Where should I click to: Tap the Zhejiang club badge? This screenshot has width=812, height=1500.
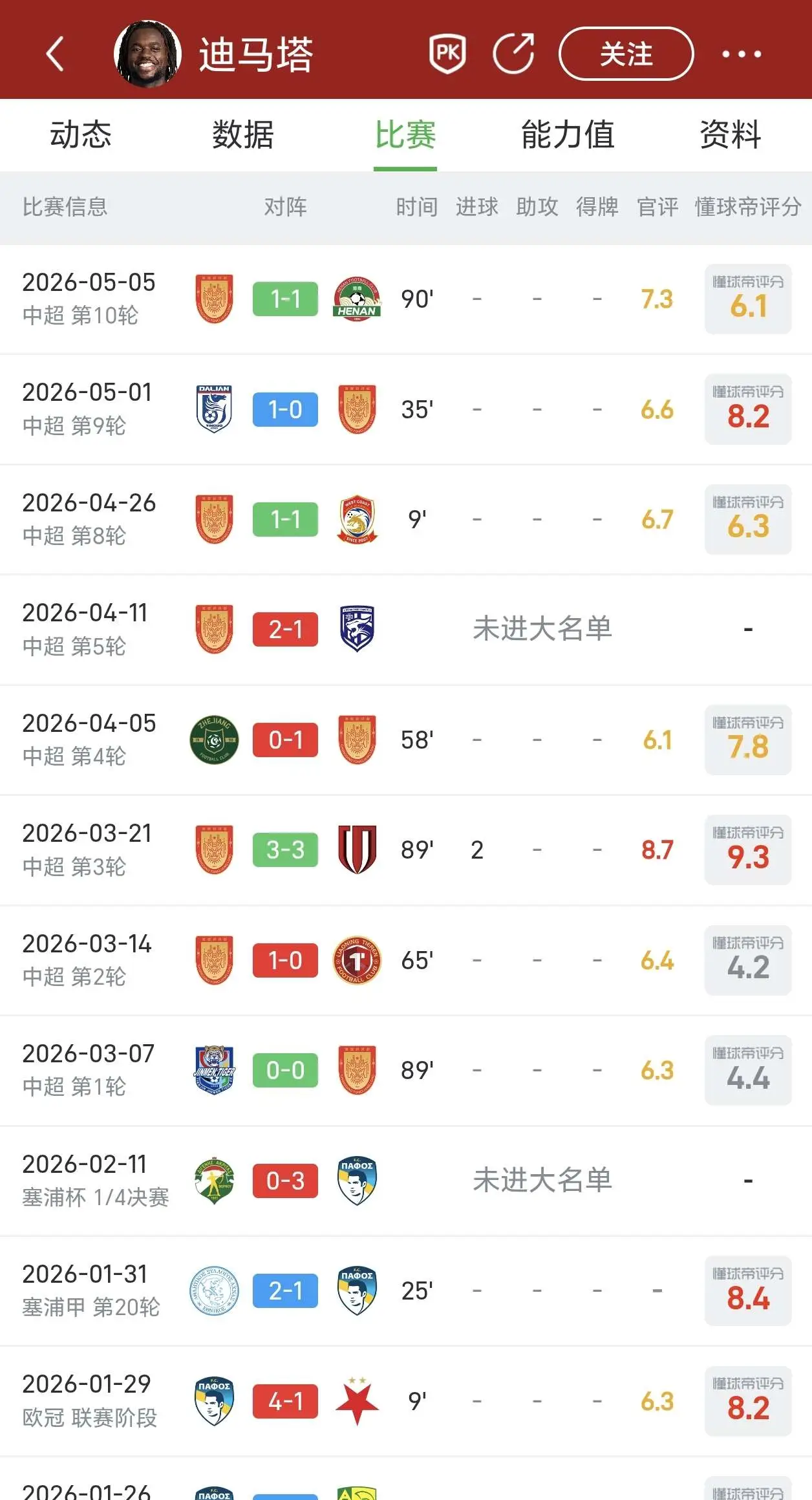click(x=214, y=740)
